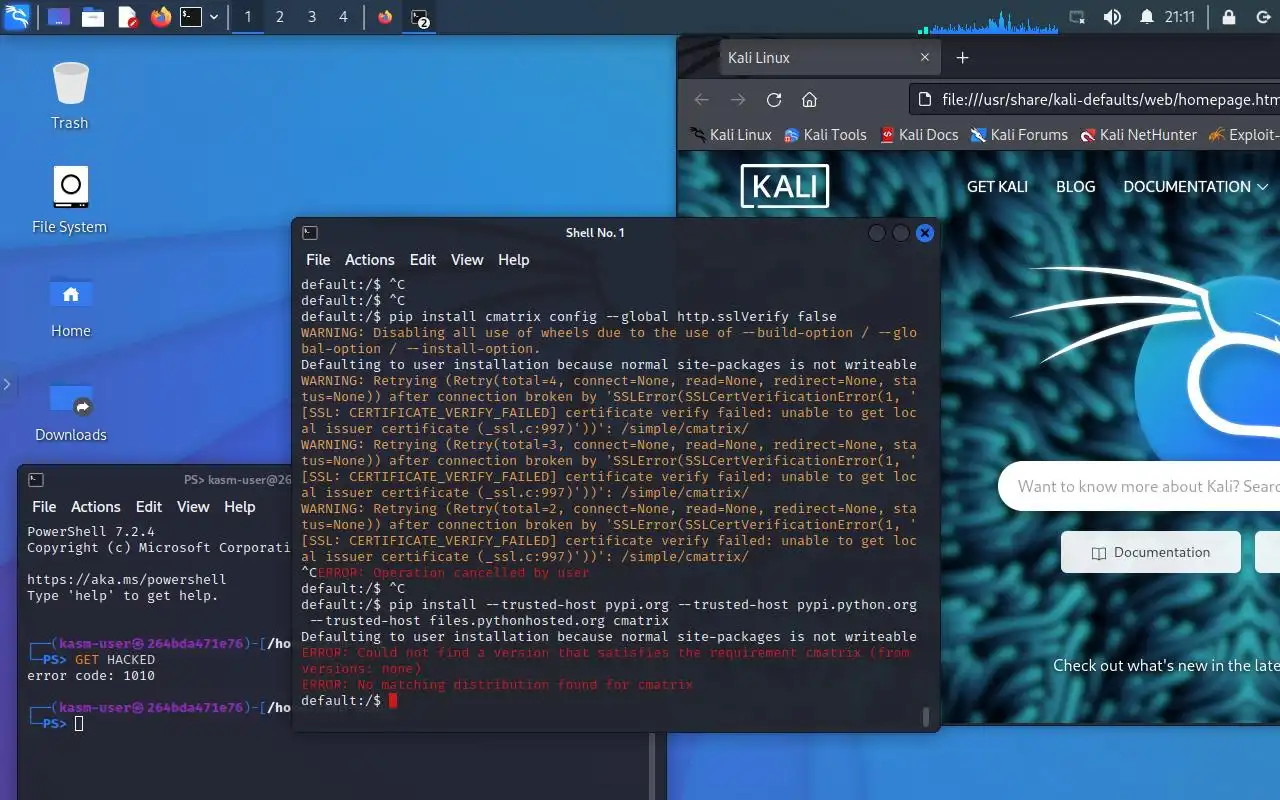Click the Firefox address bar

1095,99
